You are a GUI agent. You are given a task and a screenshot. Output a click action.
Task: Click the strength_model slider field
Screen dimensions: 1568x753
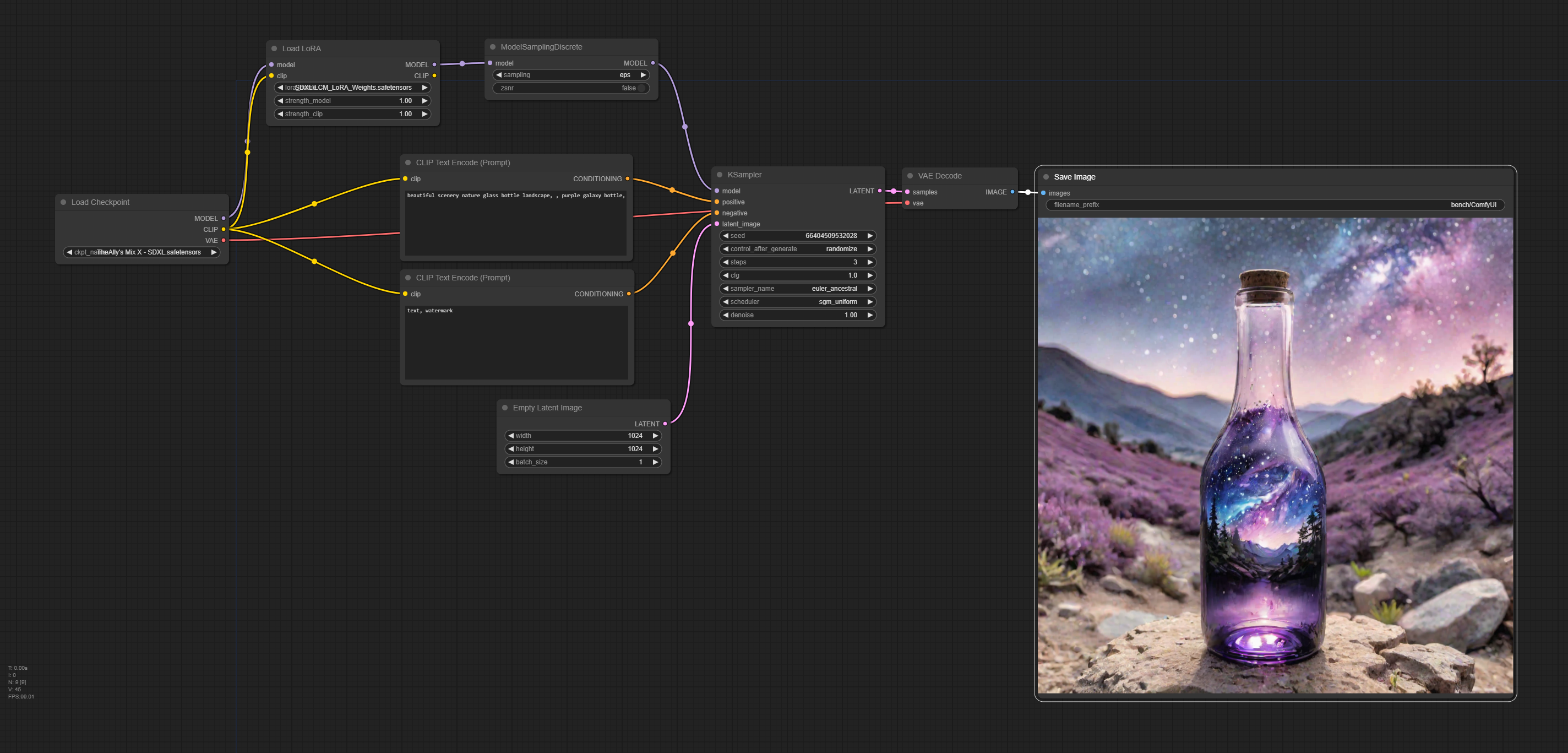[x=352, y=101]
